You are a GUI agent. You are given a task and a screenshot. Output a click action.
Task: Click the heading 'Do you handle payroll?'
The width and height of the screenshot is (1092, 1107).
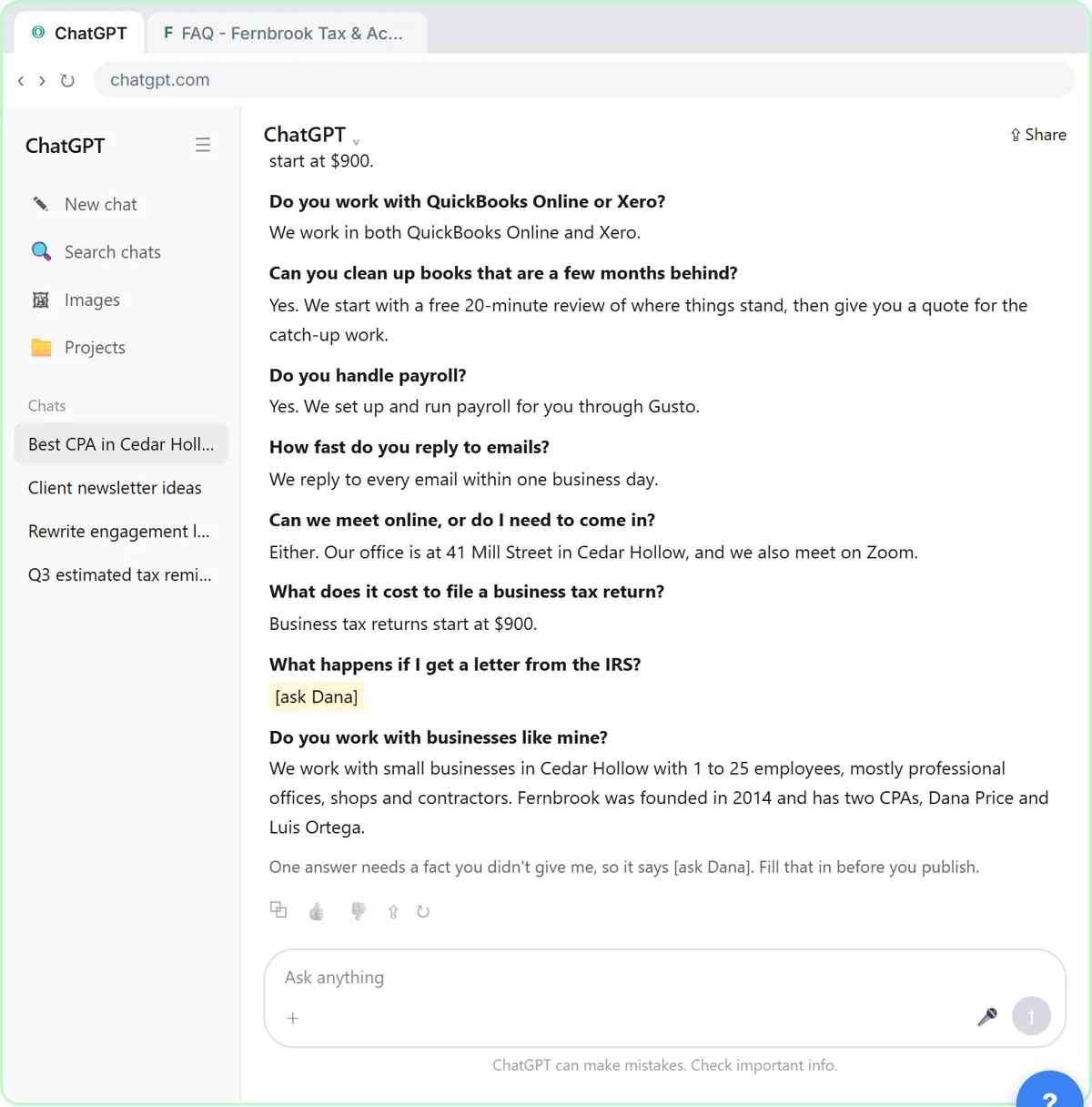(368, 375)
